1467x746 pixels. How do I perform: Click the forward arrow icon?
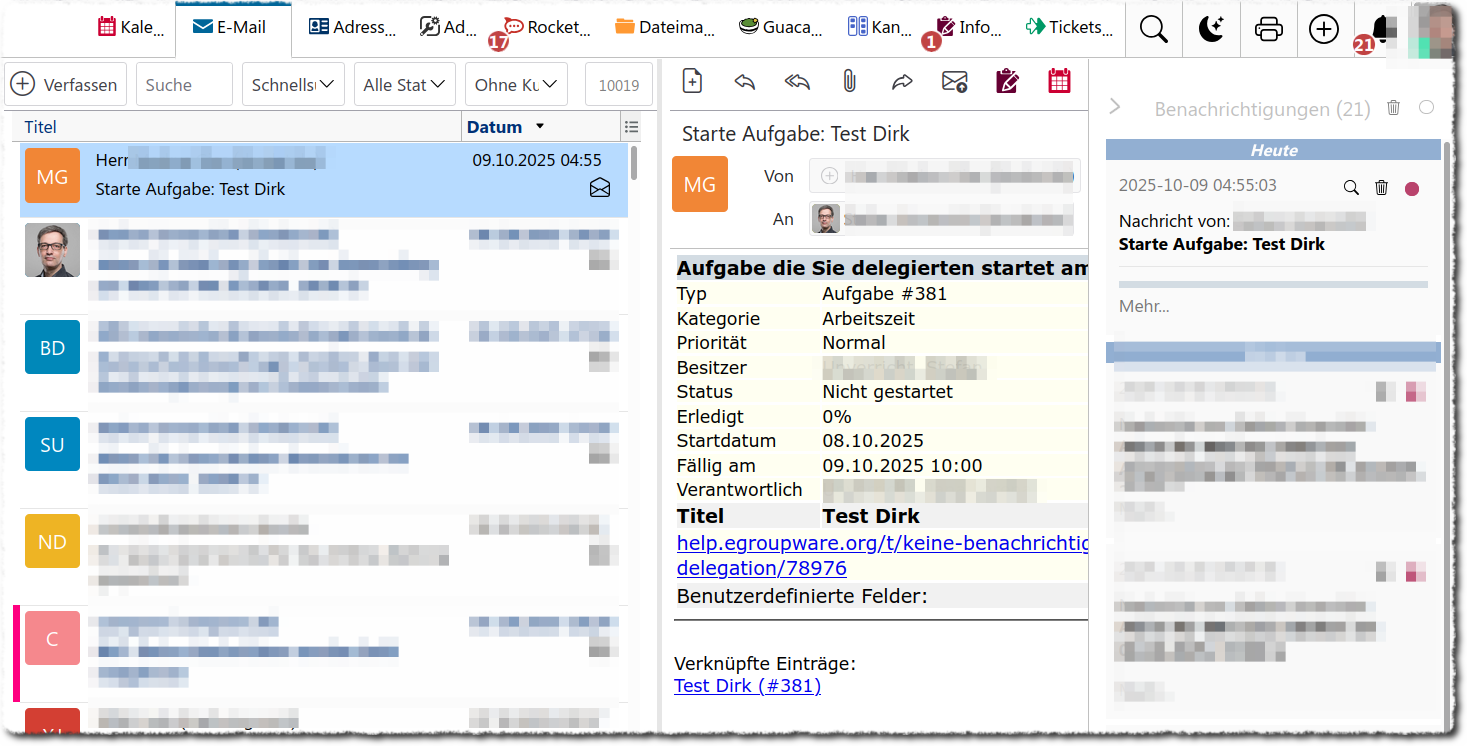tap(902, 82)
